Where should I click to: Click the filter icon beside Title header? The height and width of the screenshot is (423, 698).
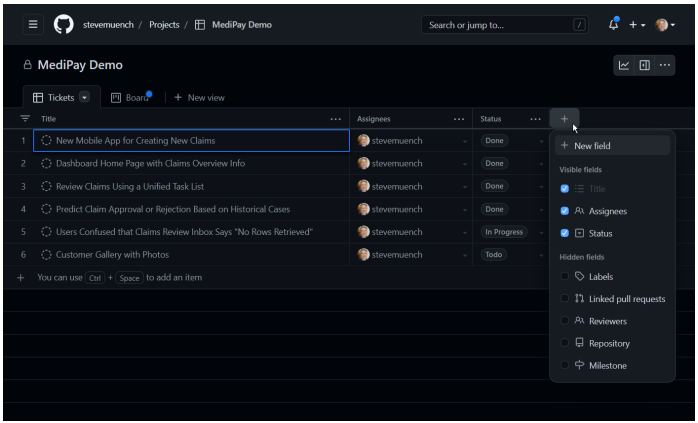[25, 118]
